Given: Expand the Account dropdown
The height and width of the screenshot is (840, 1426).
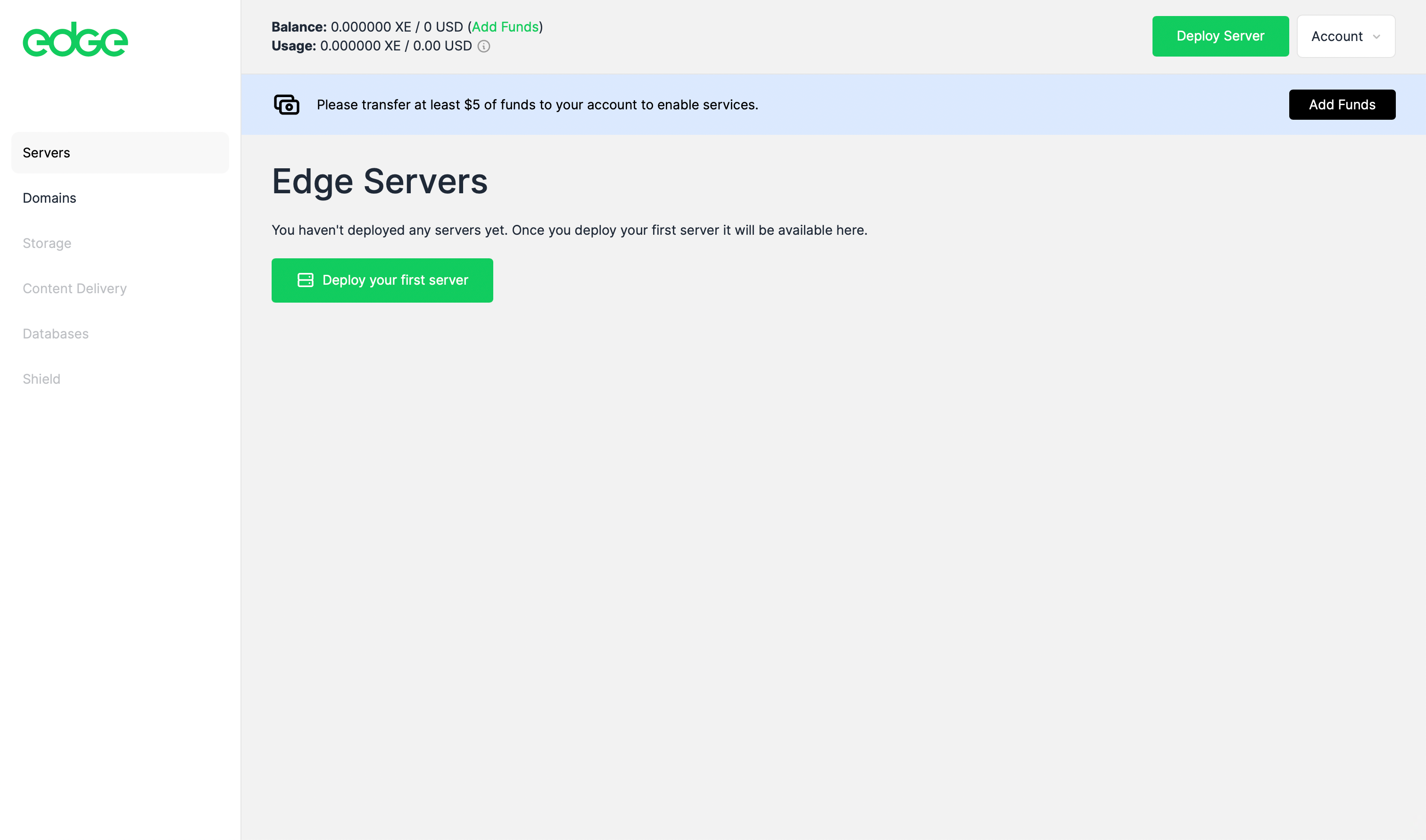Looking at the screenshot, I should tap(1346, 36).
